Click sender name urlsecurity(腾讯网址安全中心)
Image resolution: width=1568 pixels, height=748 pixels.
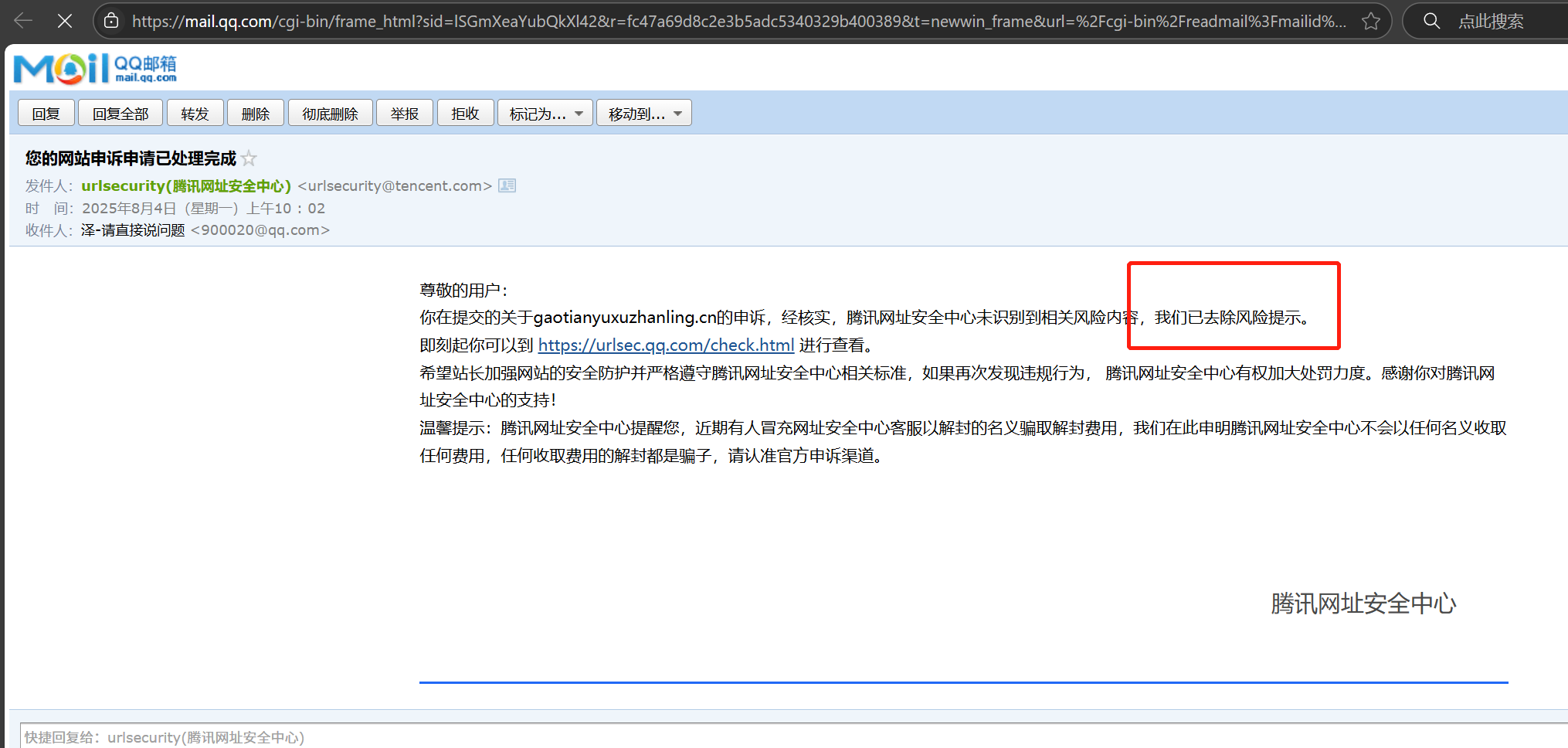coord(186,186)
